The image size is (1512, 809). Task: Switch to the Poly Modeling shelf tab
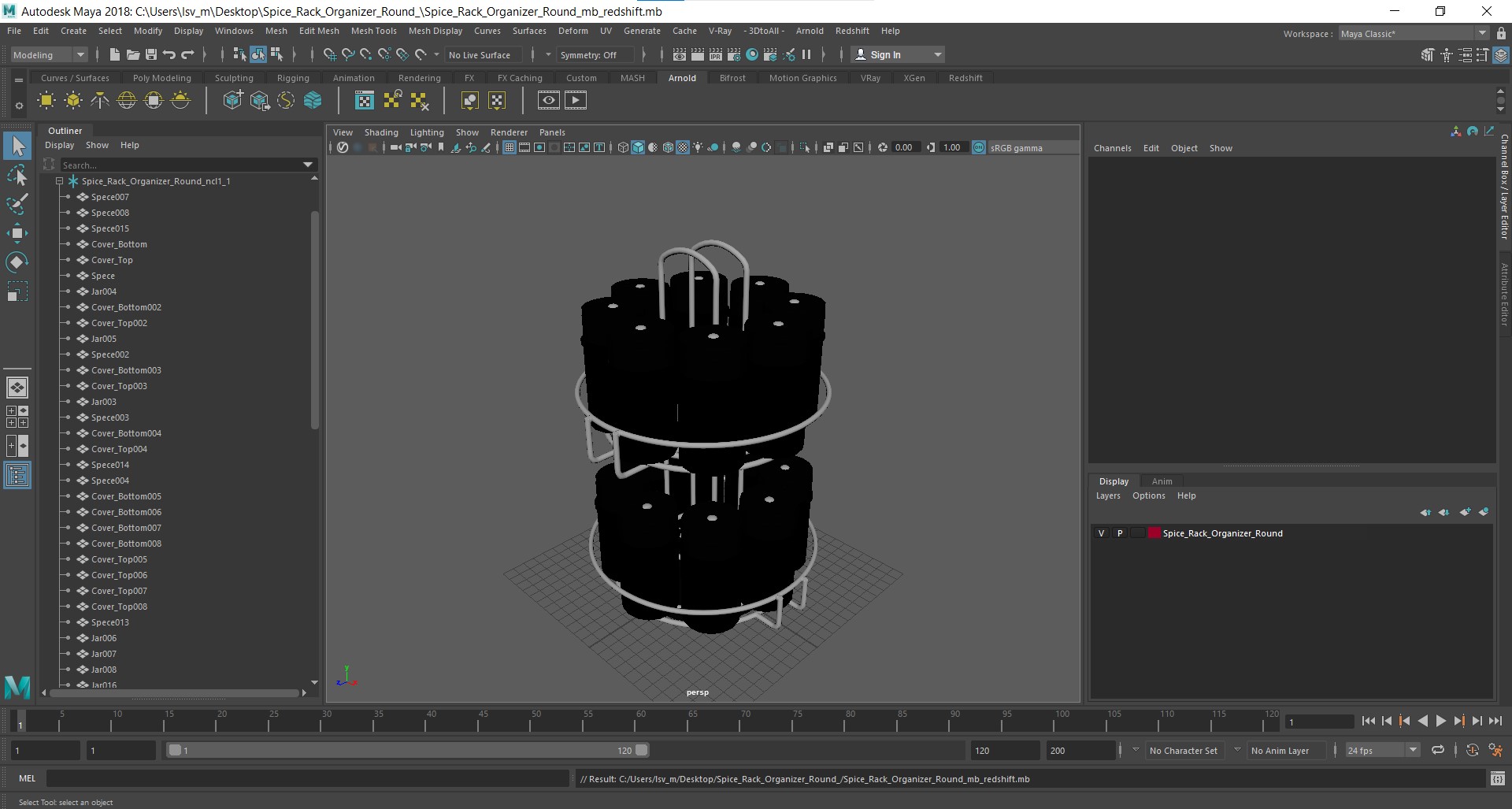pos(161,78)
